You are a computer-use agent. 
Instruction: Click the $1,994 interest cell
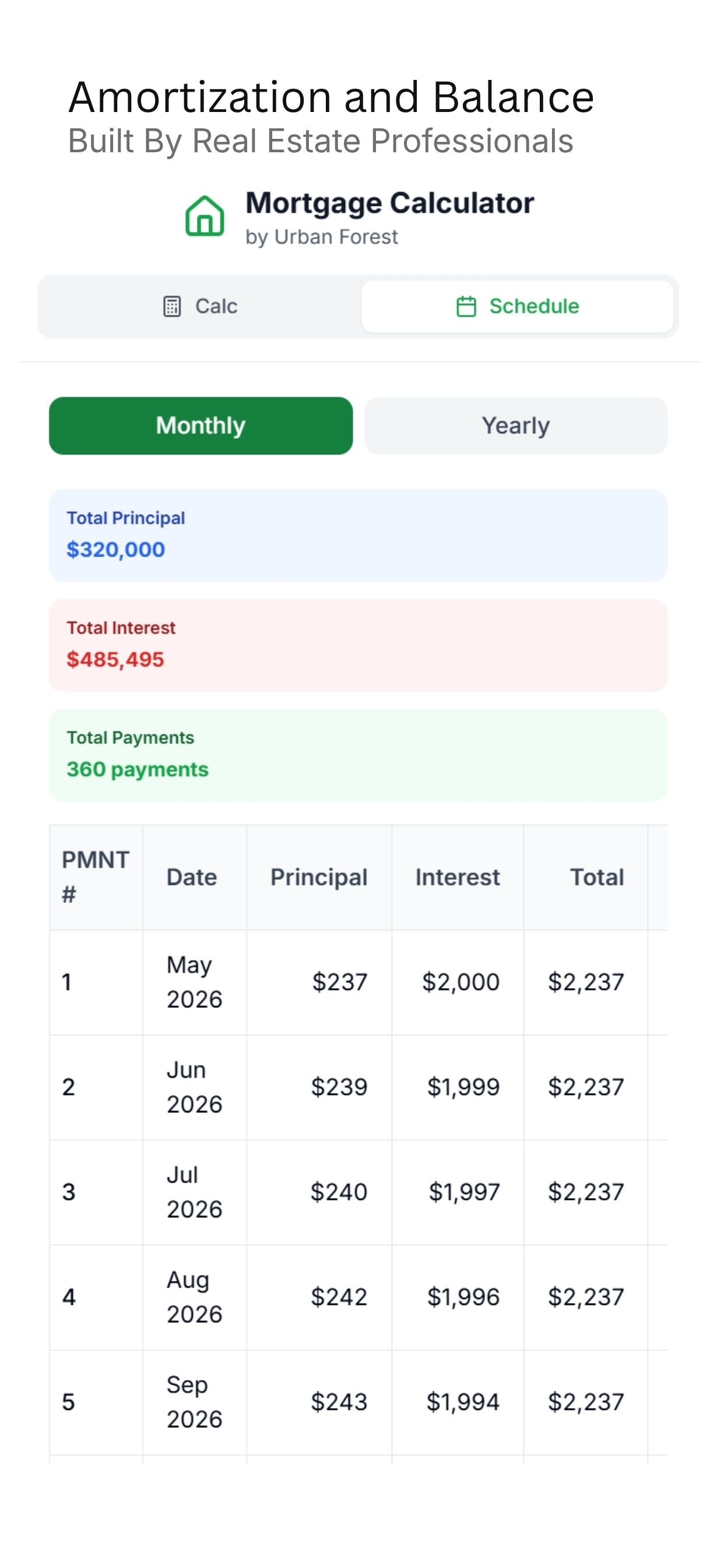pos(458,1402)
